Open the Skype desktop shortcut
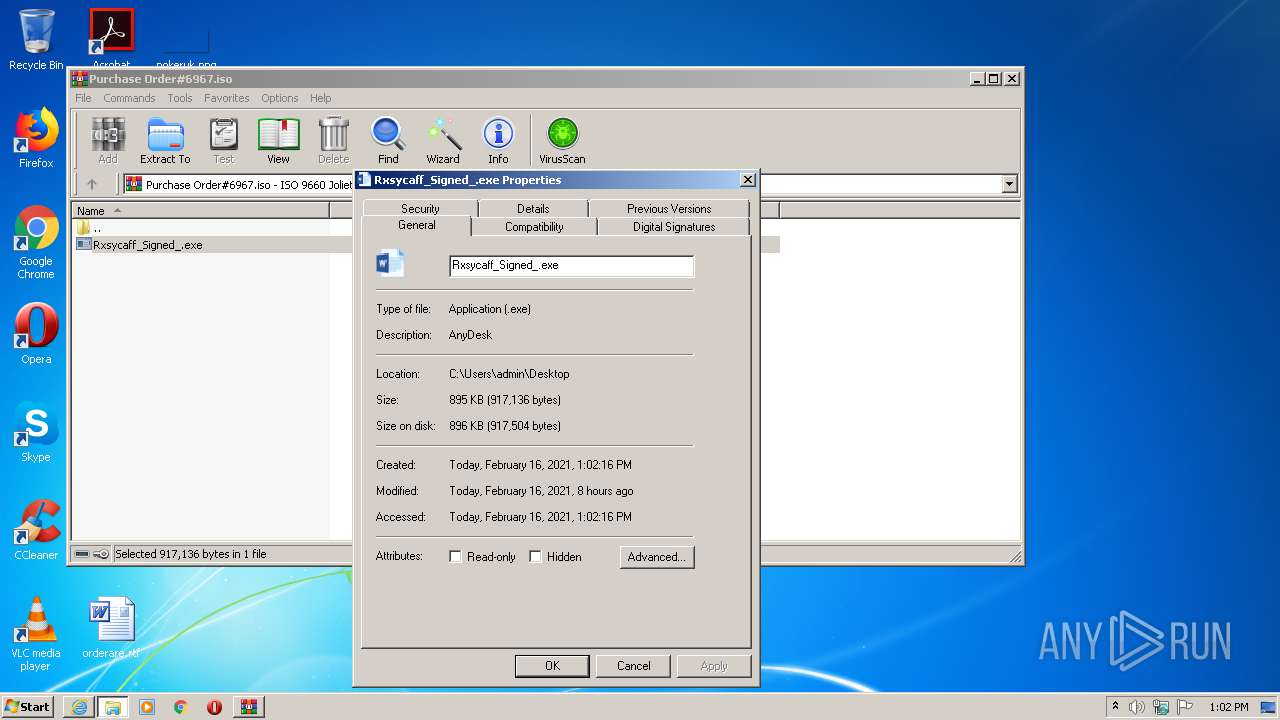Screen dimensions: 1280x720 coord(36,432)
